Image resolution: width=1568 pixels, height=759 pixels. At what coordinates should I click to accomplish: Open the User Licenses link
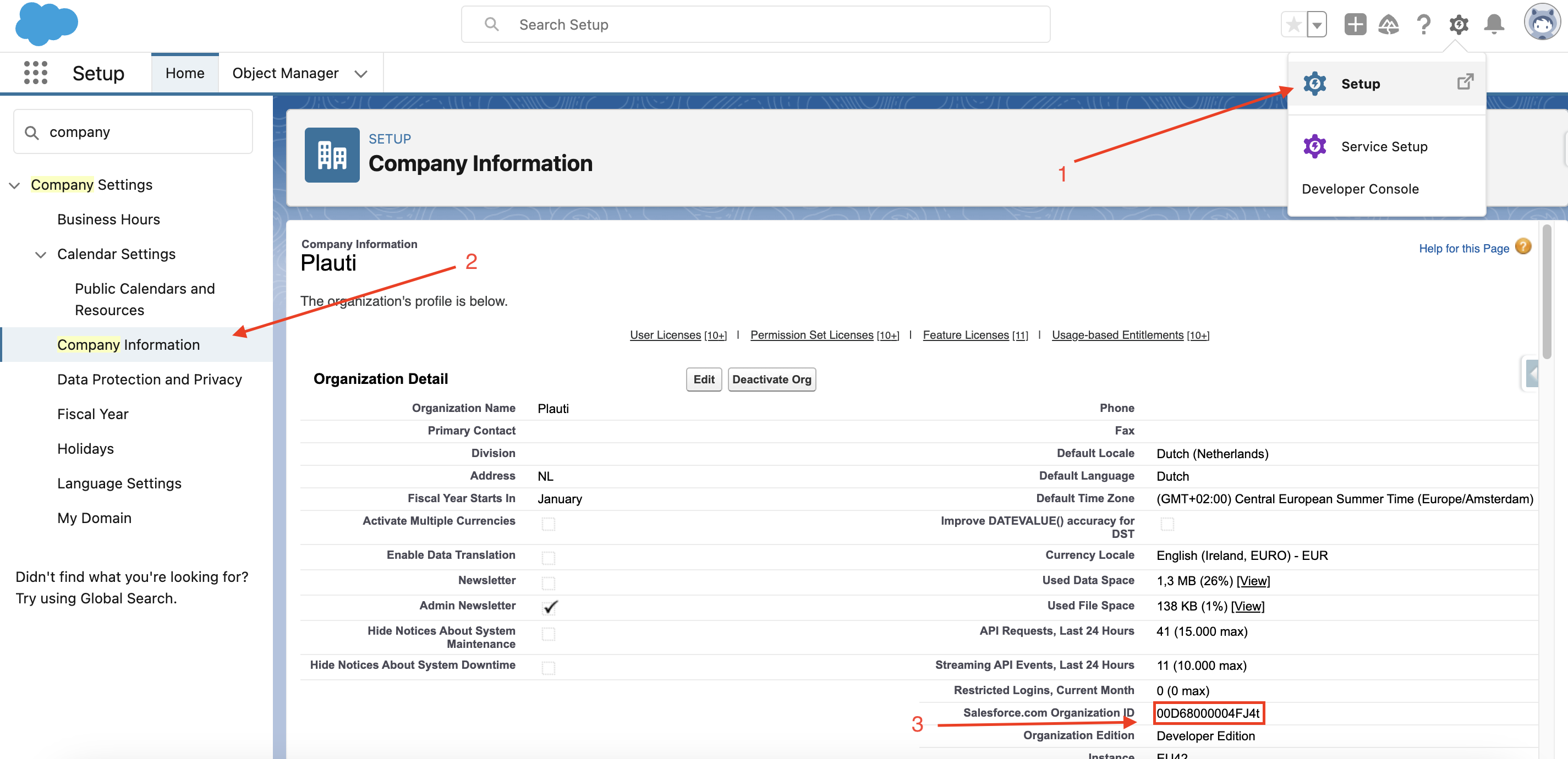pos(665,335)
